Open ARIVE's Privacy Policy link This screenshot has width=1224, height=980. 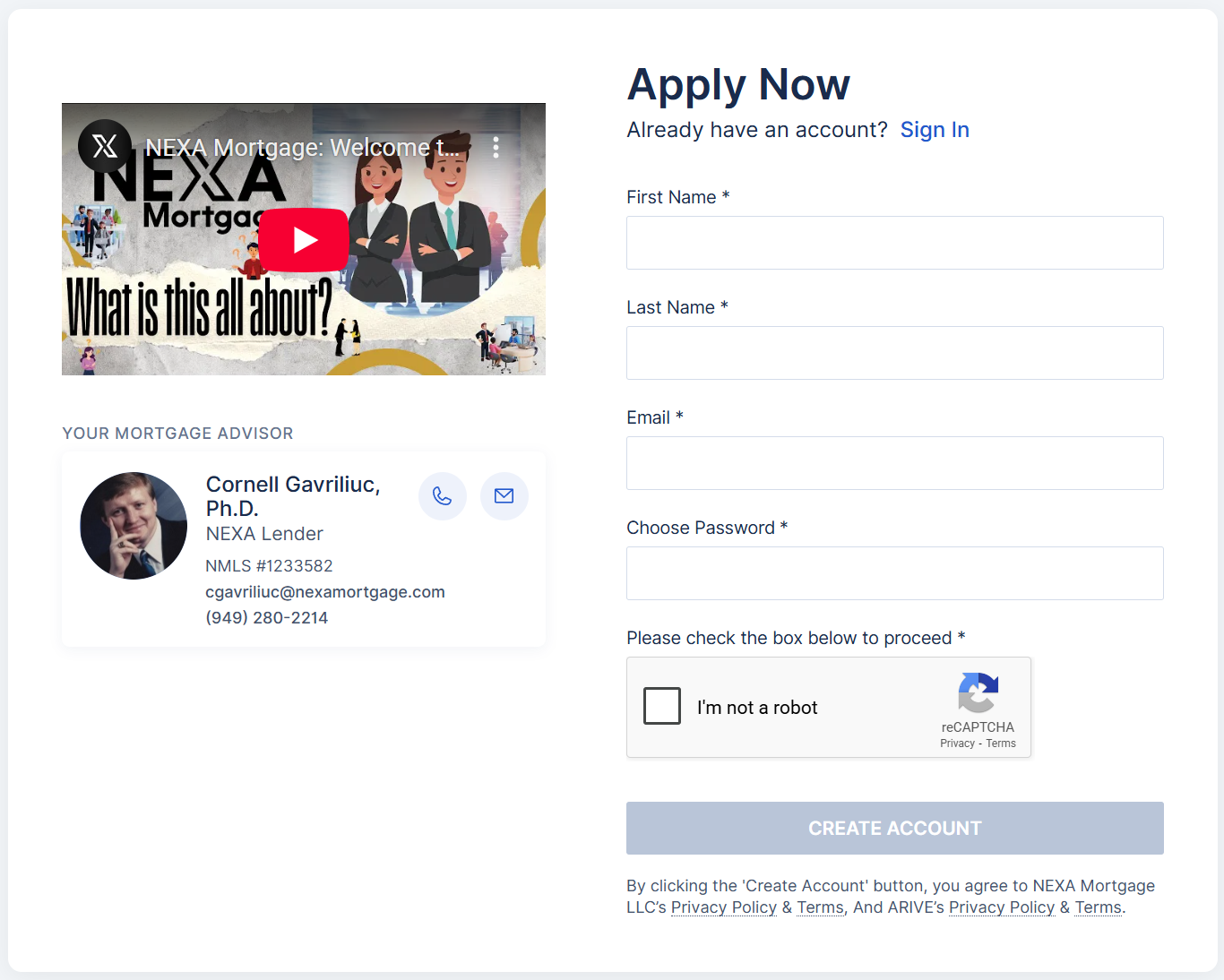coord(1001,907)
